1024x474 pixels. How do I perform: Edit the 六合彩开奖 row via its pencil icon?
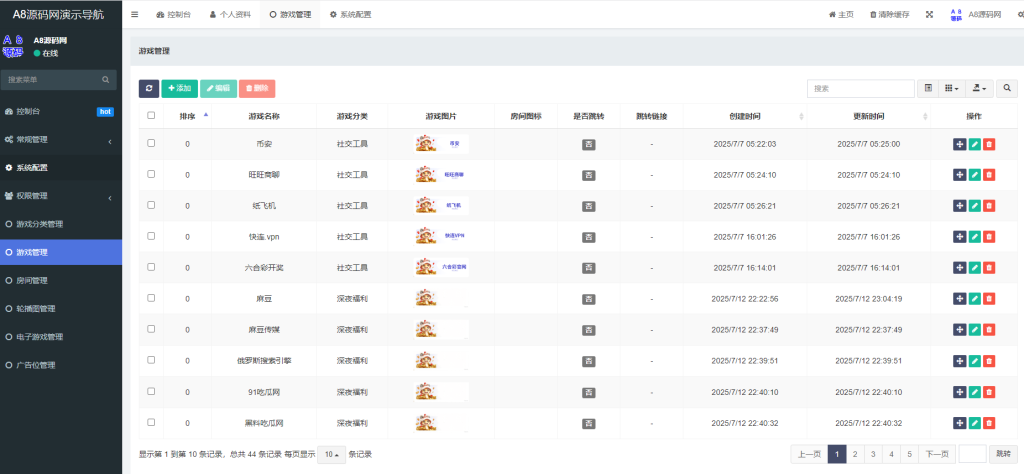click(x=974, y=268)
